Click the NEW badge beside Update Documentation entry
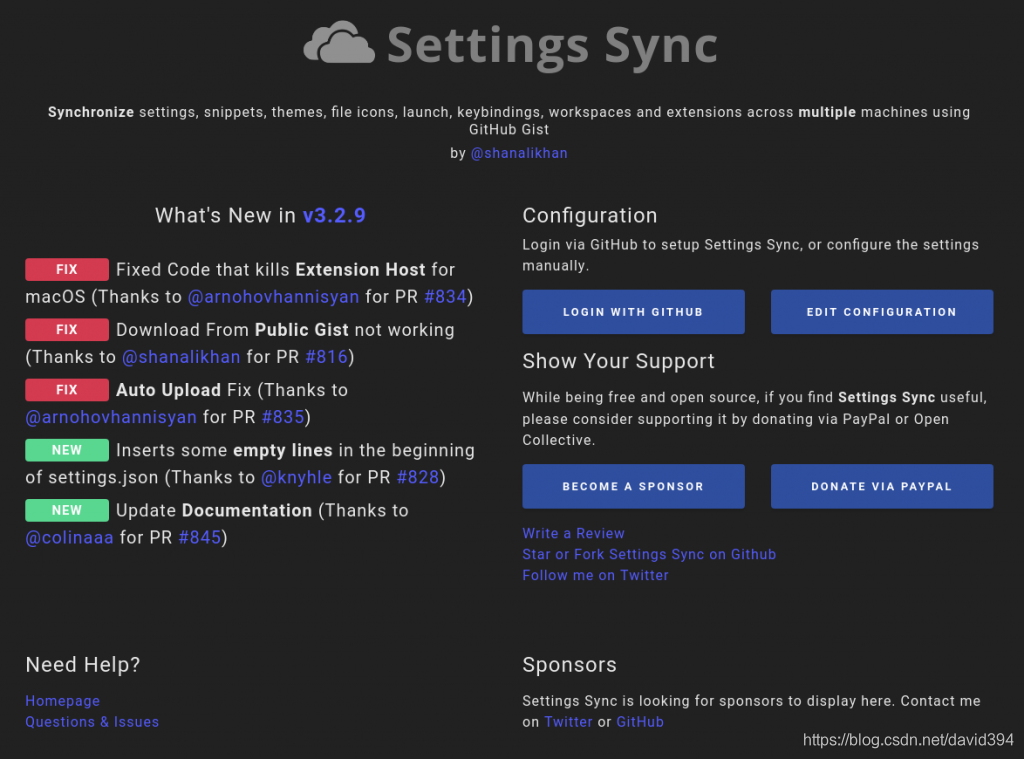The height and width of the screenshot is (759, 1024). click(67, 510)
